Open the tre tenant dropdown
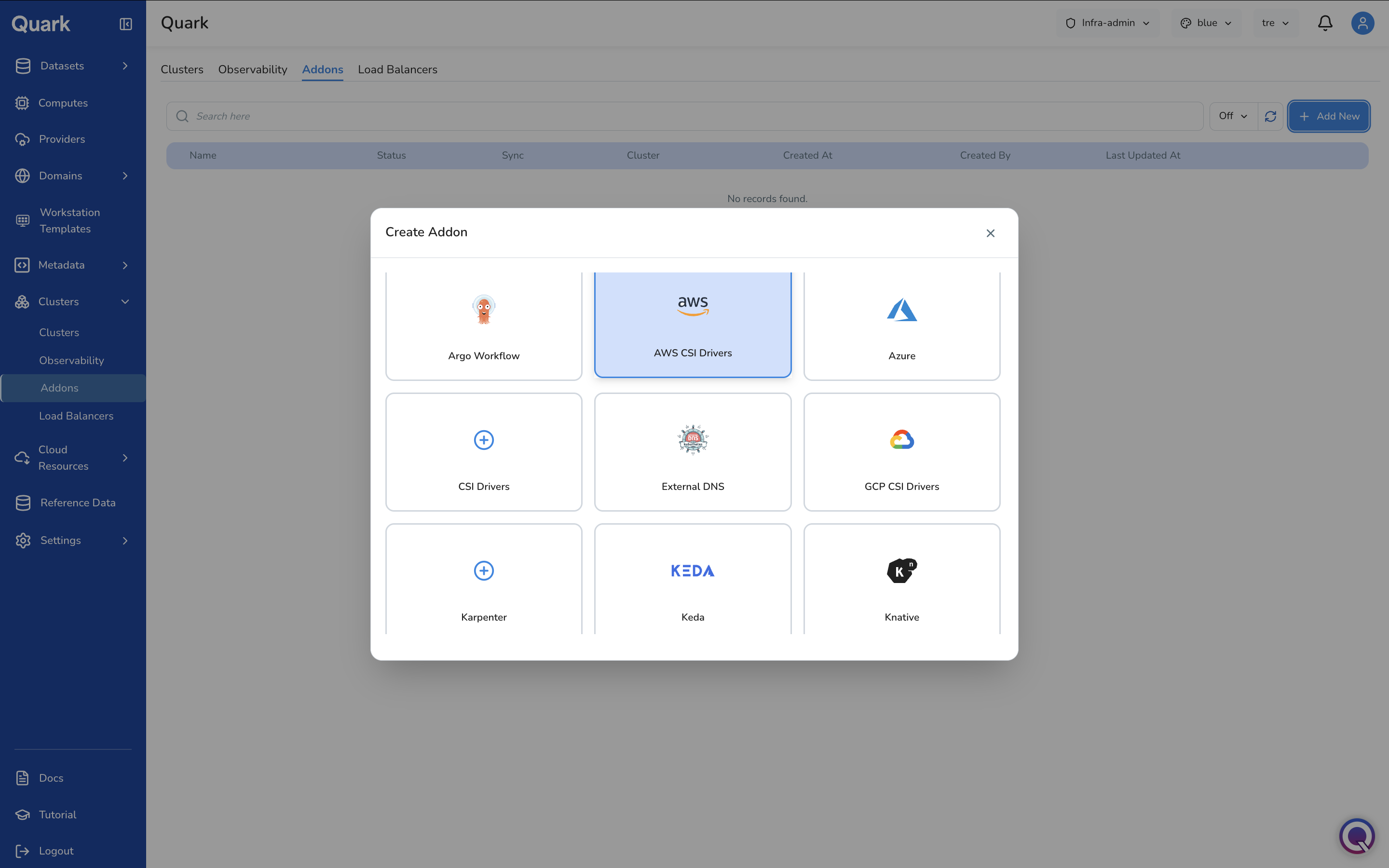 pyautogui.click(x=1275, y=23)
